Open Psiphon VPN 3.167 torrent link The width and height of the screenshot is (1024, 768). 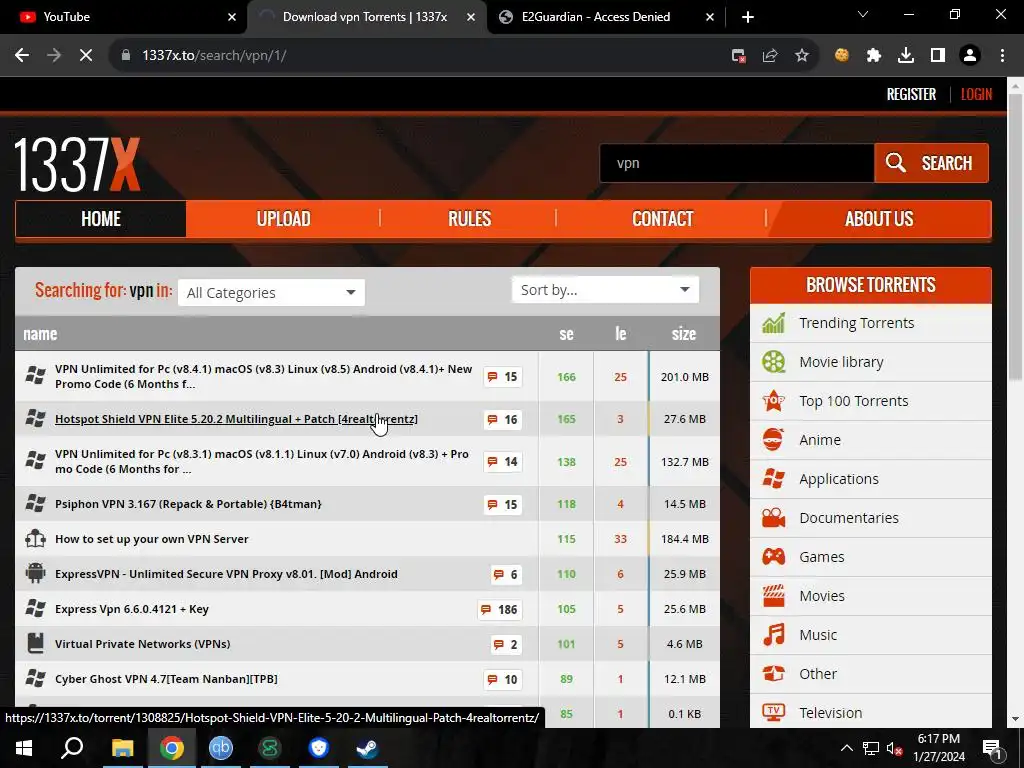point(188,504)
